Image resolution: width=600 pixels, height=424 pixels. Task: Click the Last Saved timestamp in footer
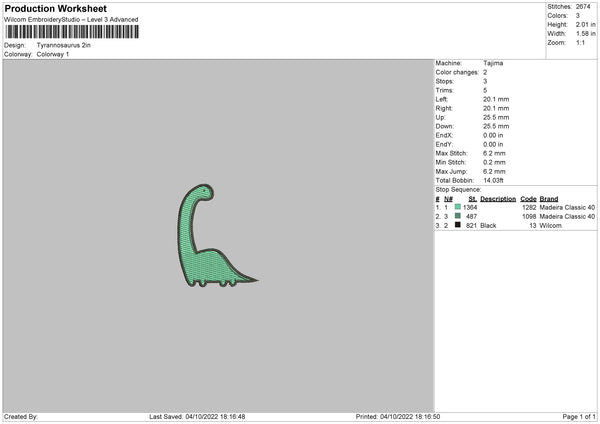coord(197,416)
